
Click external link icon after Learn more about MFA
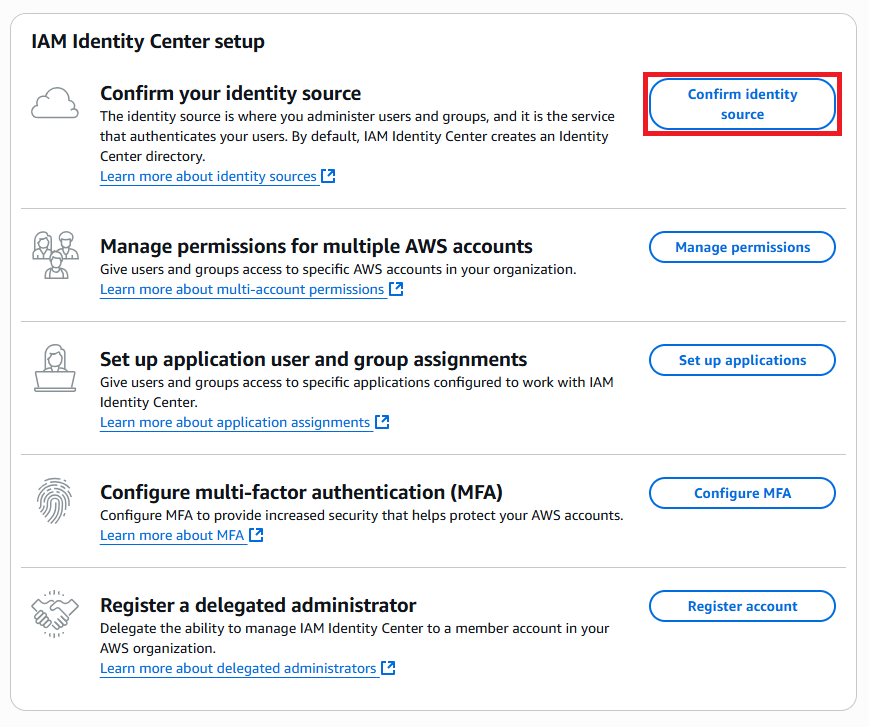point(256,535)
